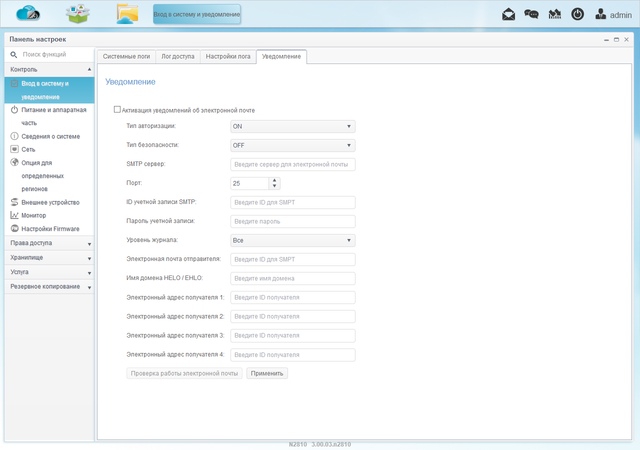640x450 pixels.
Task: Decrease the port number with down arrow
Action: (x=274, y=186)
